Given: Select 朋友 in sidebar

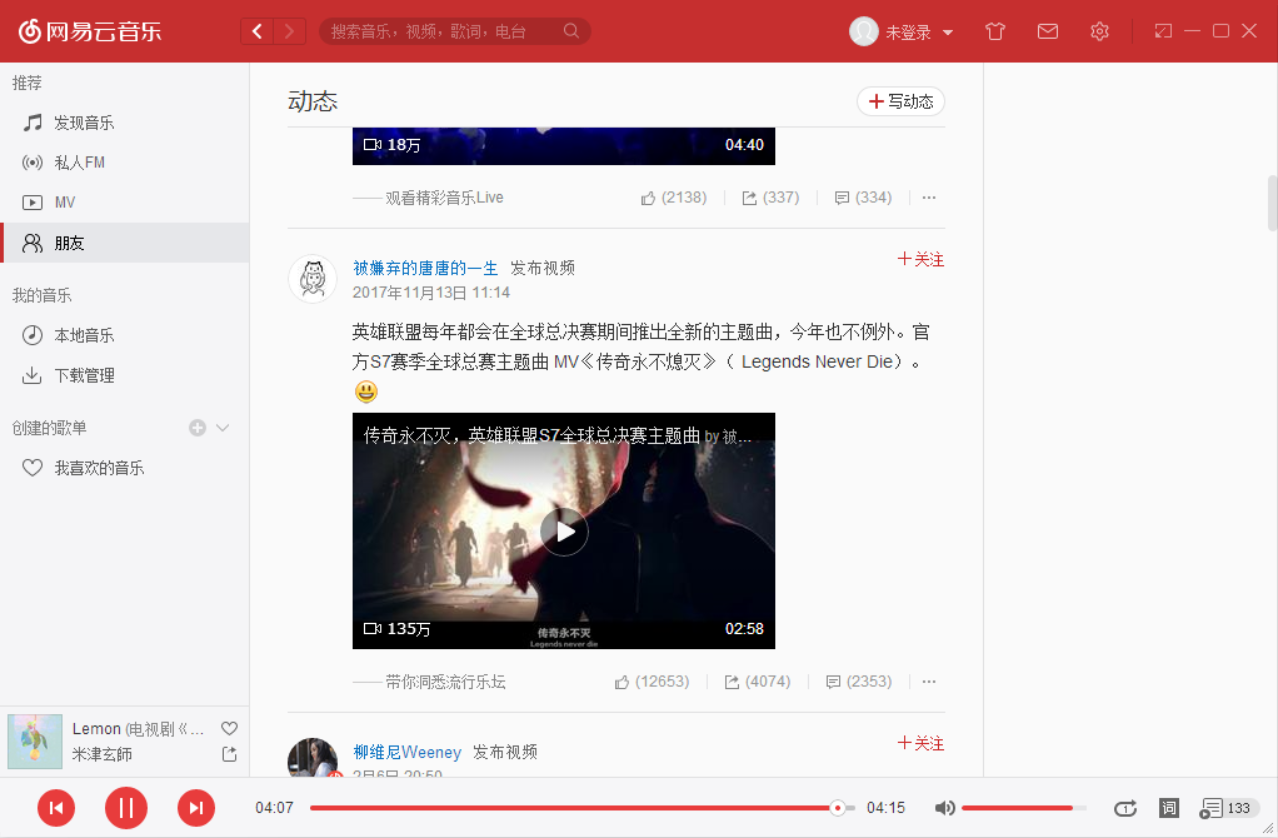Looking at the screenshot, I should click(x=124, y=243).
